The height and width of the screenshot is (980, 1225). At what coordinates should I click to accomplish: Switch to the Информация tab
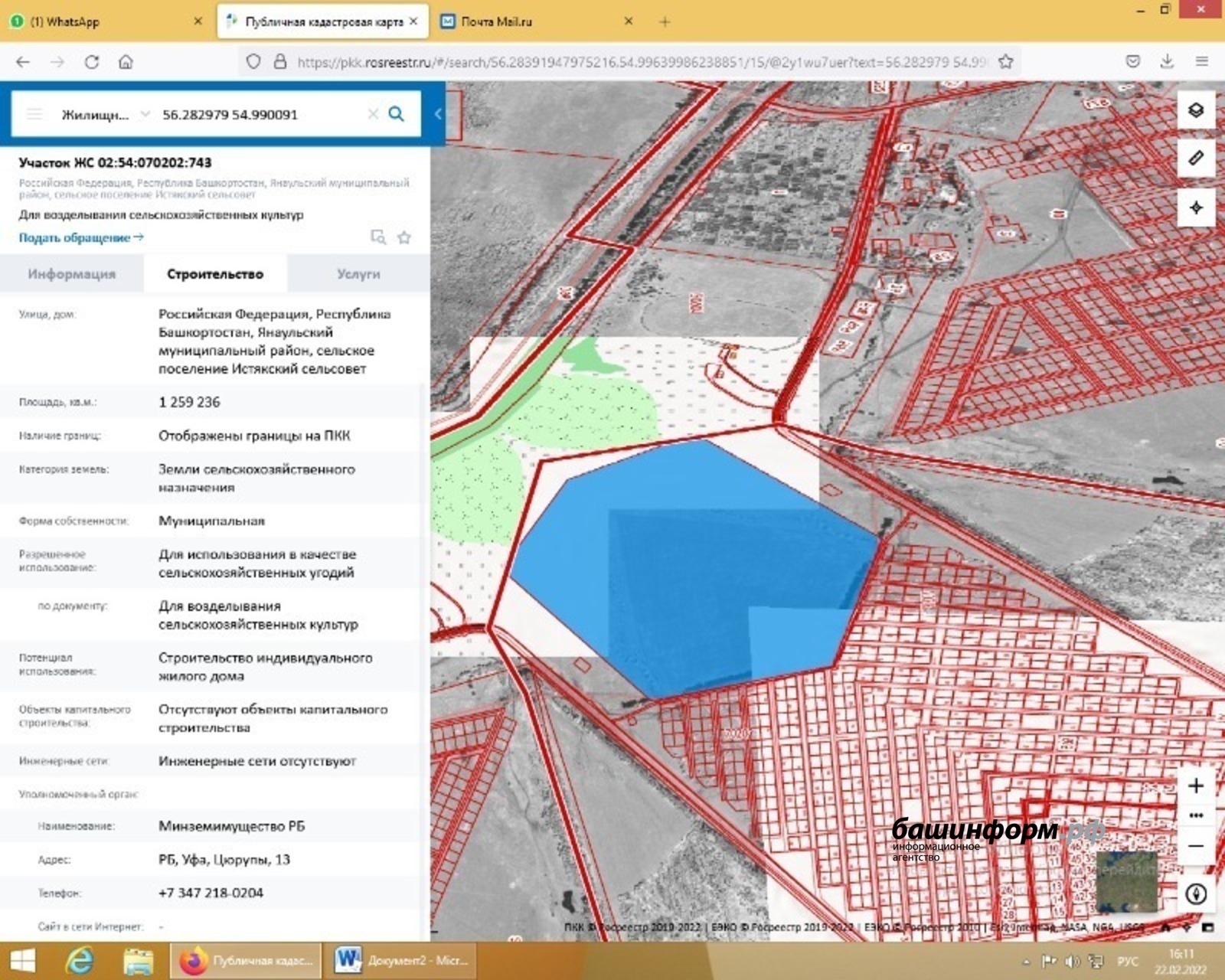[x=71, y=274]
